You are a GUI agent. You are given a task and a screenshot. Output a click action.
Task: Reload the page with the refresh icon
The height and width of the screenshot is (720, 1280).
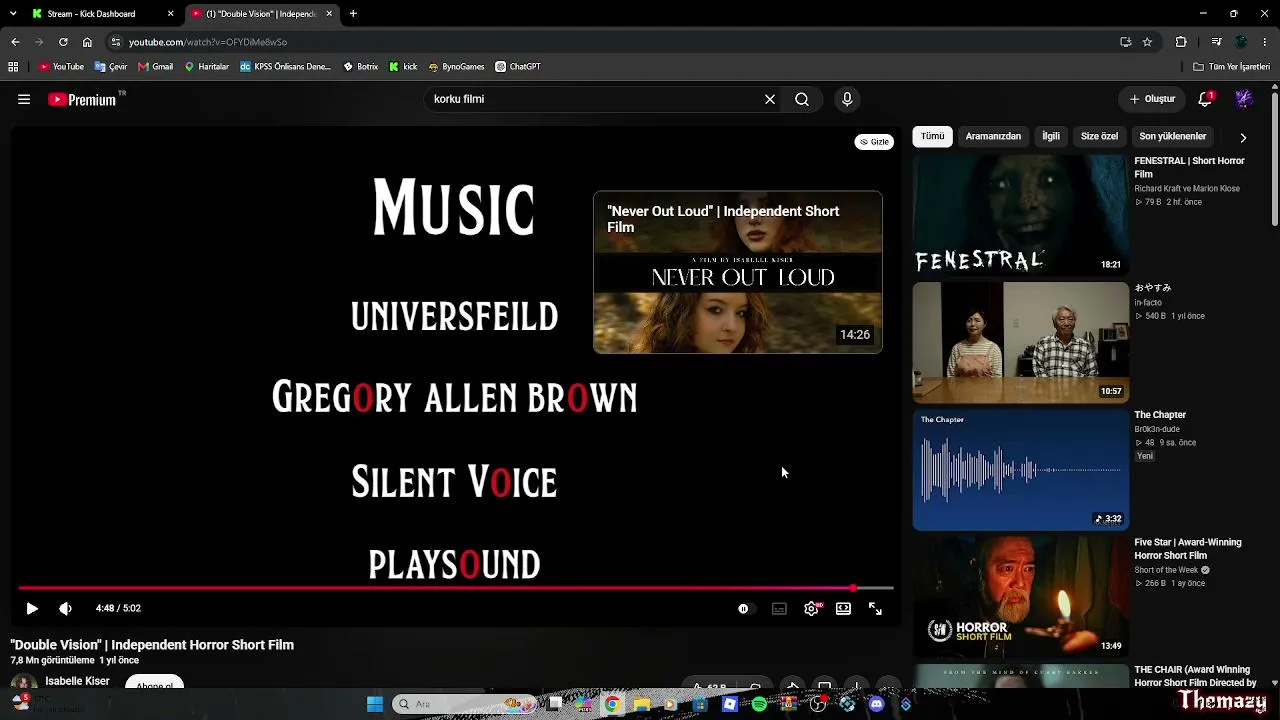[63, 42]
